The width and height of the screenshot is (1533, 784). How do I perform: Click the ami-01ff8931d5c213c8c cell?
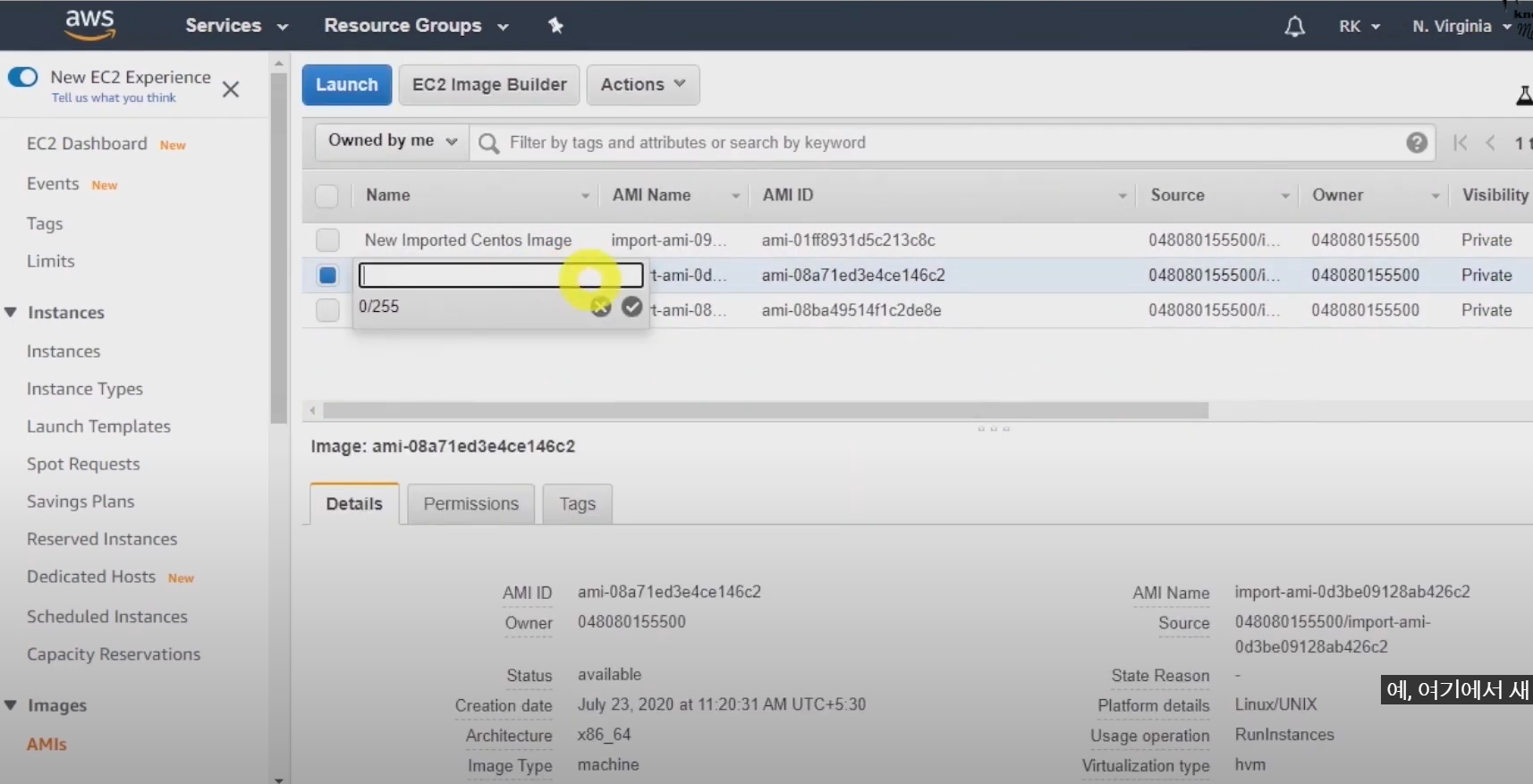(x=848, y=240)
